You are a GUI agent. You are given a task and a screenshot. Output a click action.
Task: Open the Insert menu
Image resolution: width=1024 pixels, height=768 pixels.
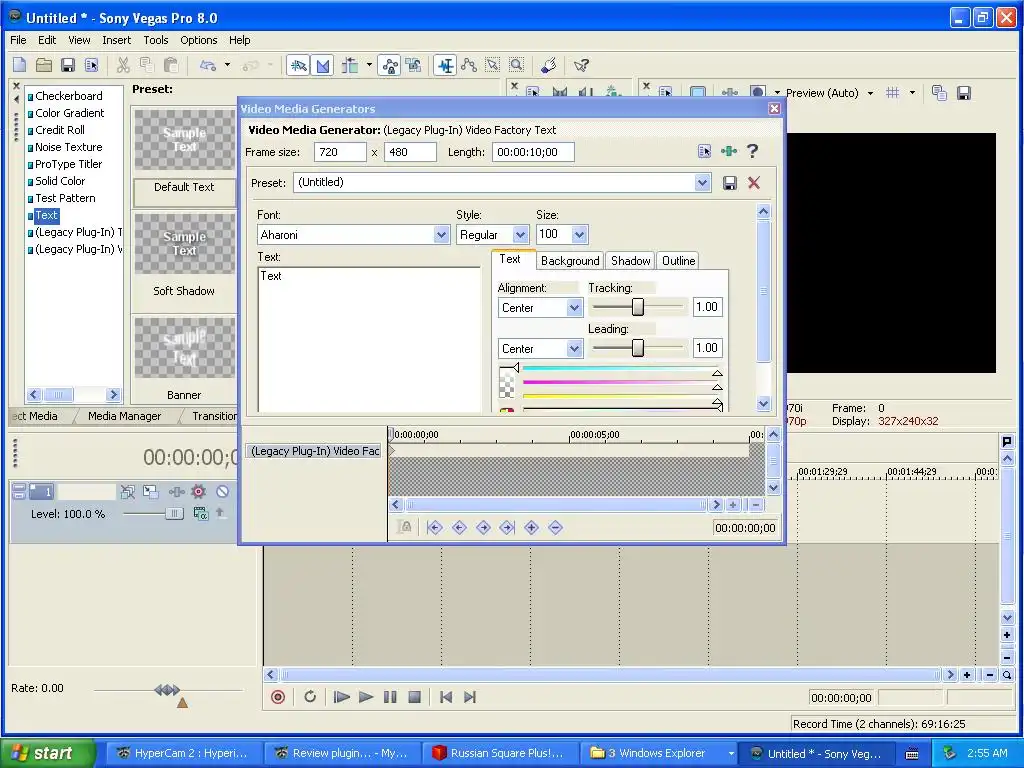point(116,40)
